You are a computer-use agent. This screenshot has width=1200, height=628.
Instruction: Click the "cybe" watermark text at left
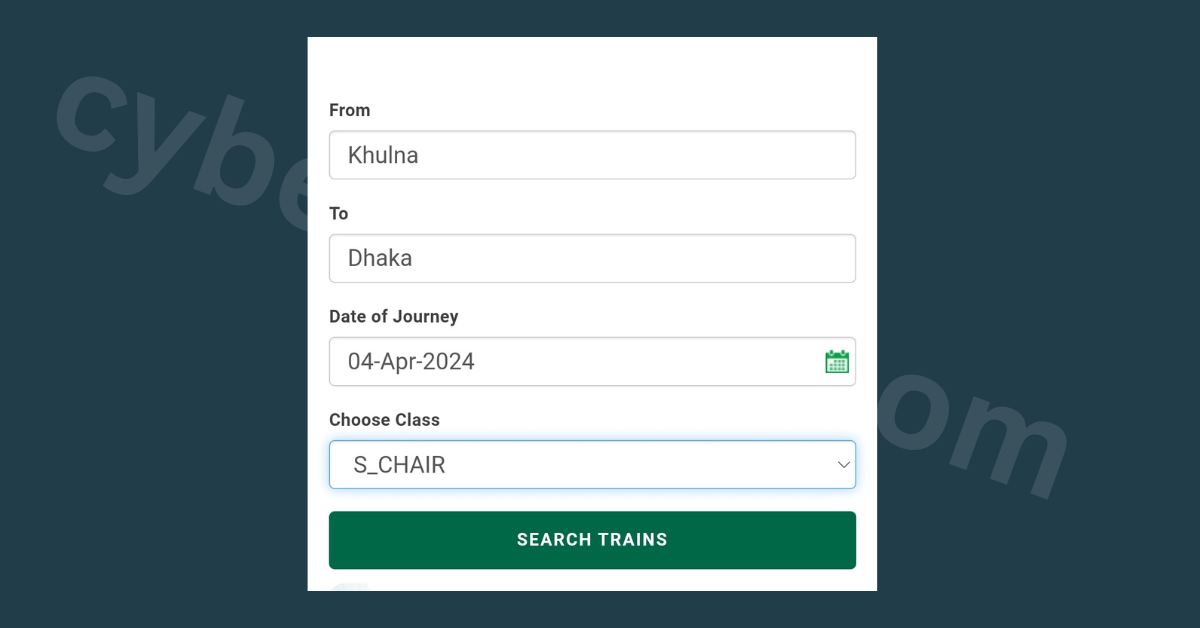170,150
